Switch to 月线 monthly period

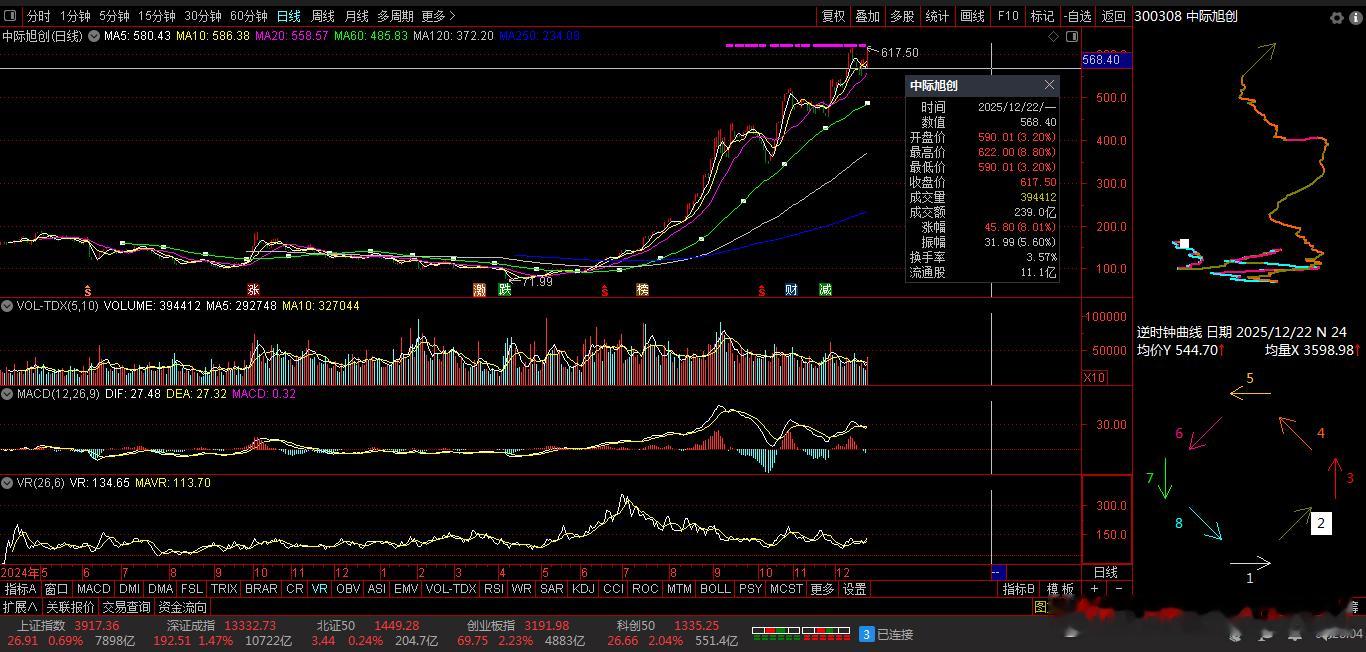tap(356, 16)
